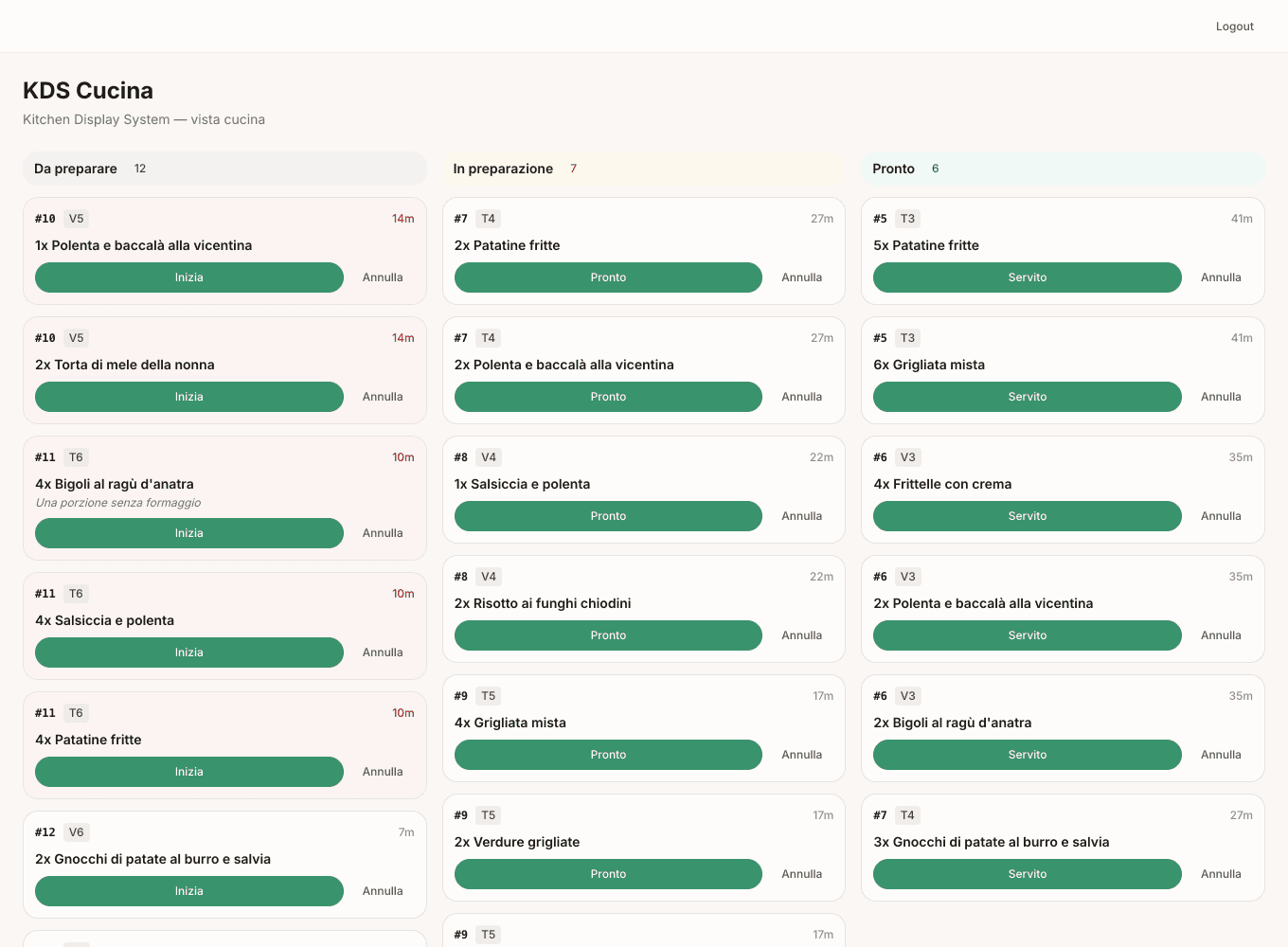Mark 2x Patatine fritte as Pronto
Screen dimensions: 1288x947
pyautogui.click(x=608, y=277)
